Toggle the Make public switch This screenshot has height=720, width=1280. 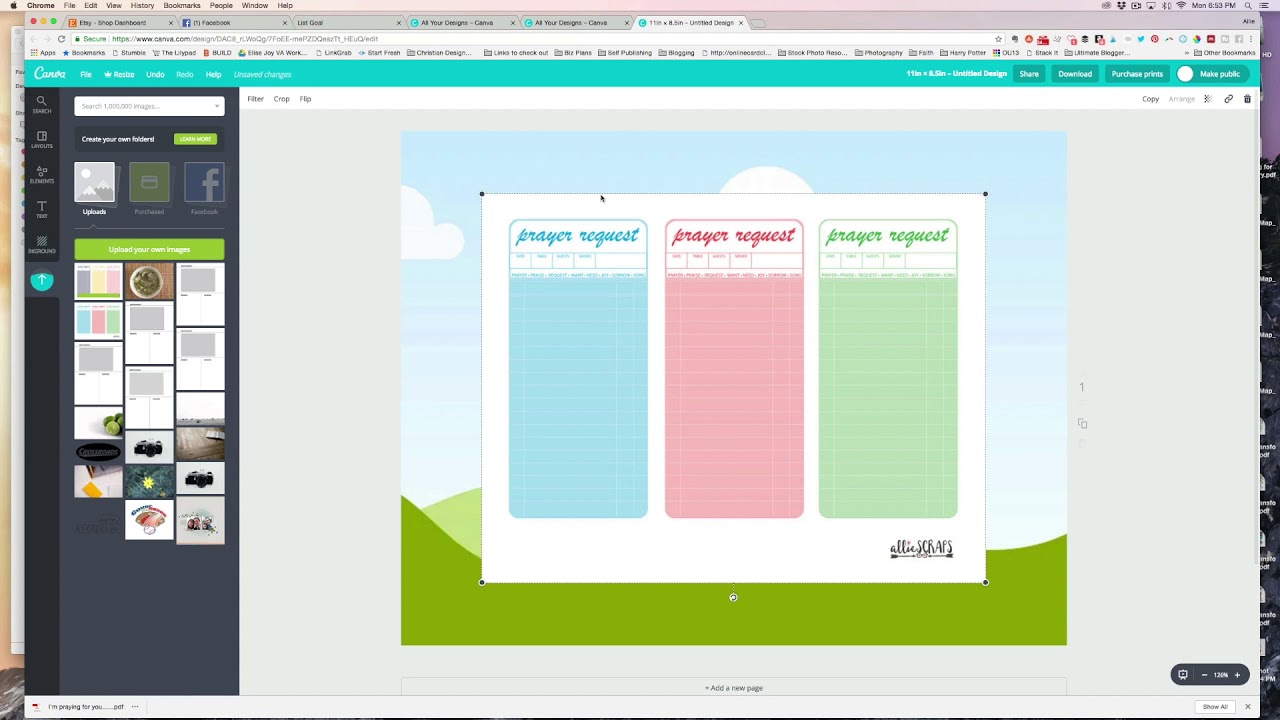click(1185, 74)
